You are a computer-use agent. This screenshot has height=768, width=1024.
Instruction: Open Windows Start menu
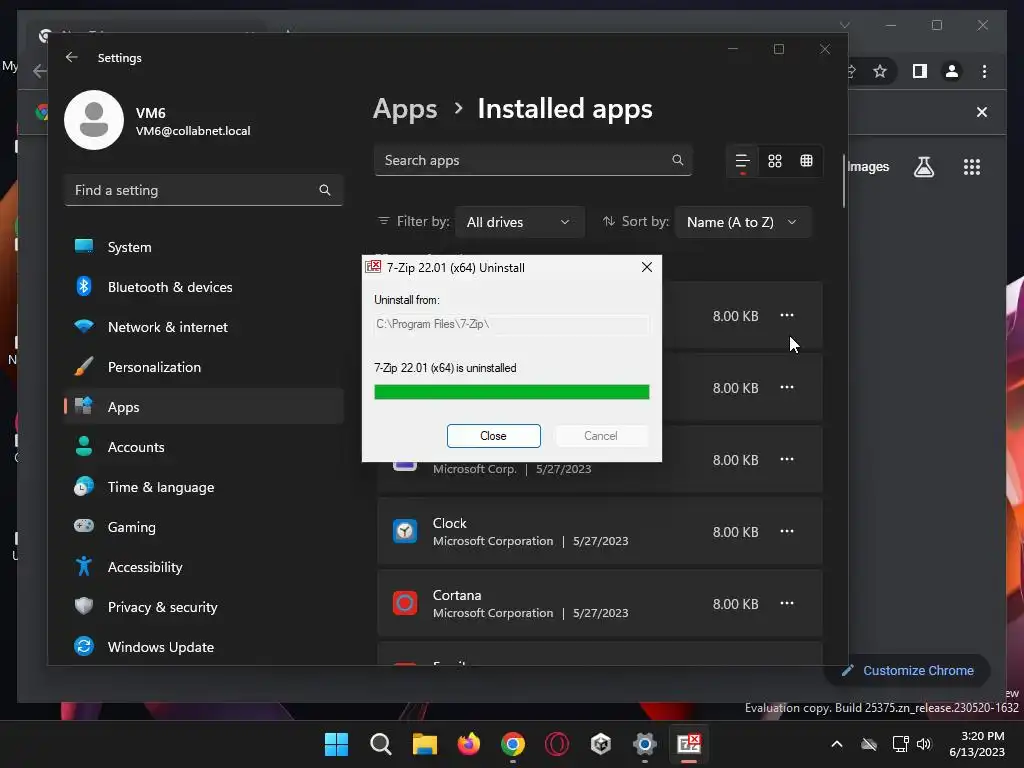coord(336,744)
